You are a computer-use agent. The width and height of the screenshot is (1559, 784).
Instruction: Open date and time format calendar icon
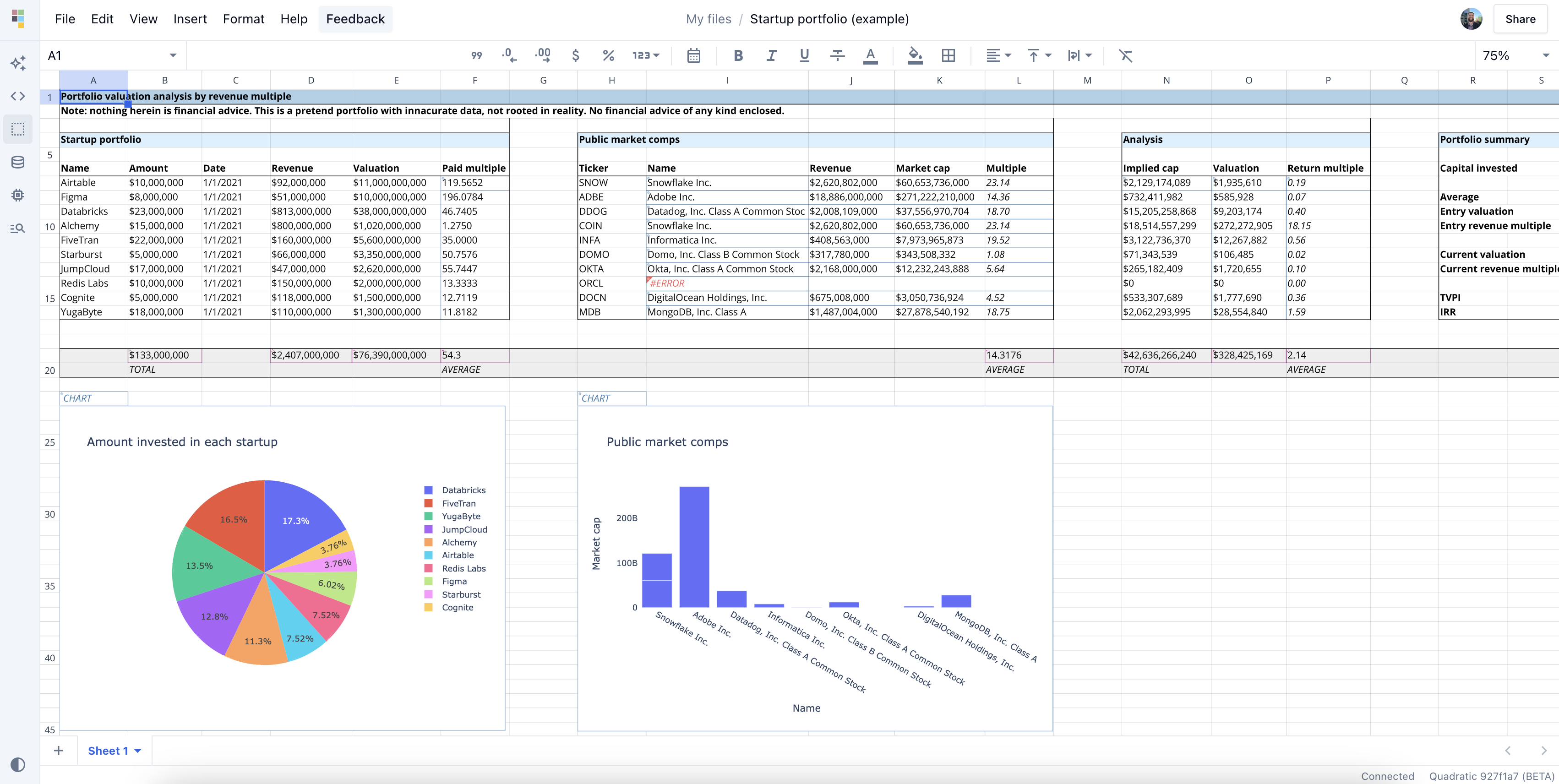[x=693, y=56]
